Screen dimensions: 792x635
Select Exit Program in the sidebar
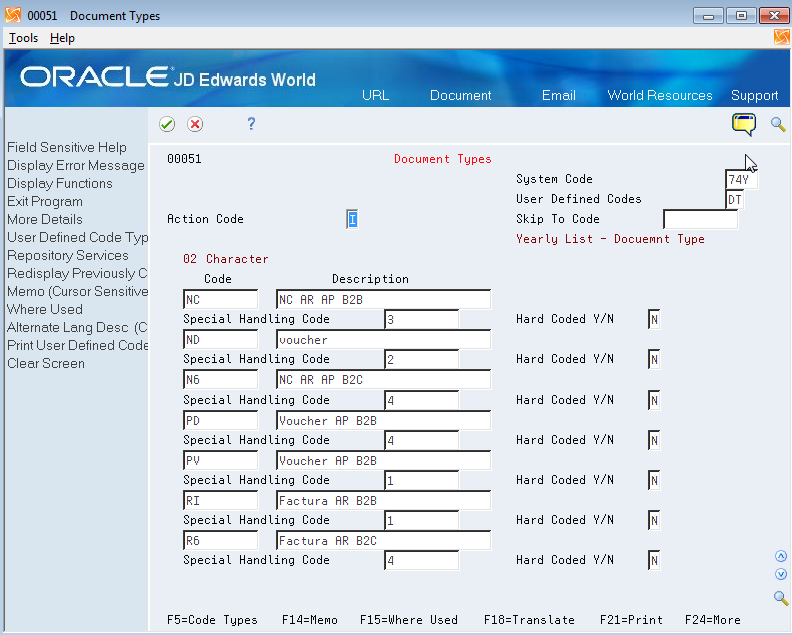tap(45, 202)
